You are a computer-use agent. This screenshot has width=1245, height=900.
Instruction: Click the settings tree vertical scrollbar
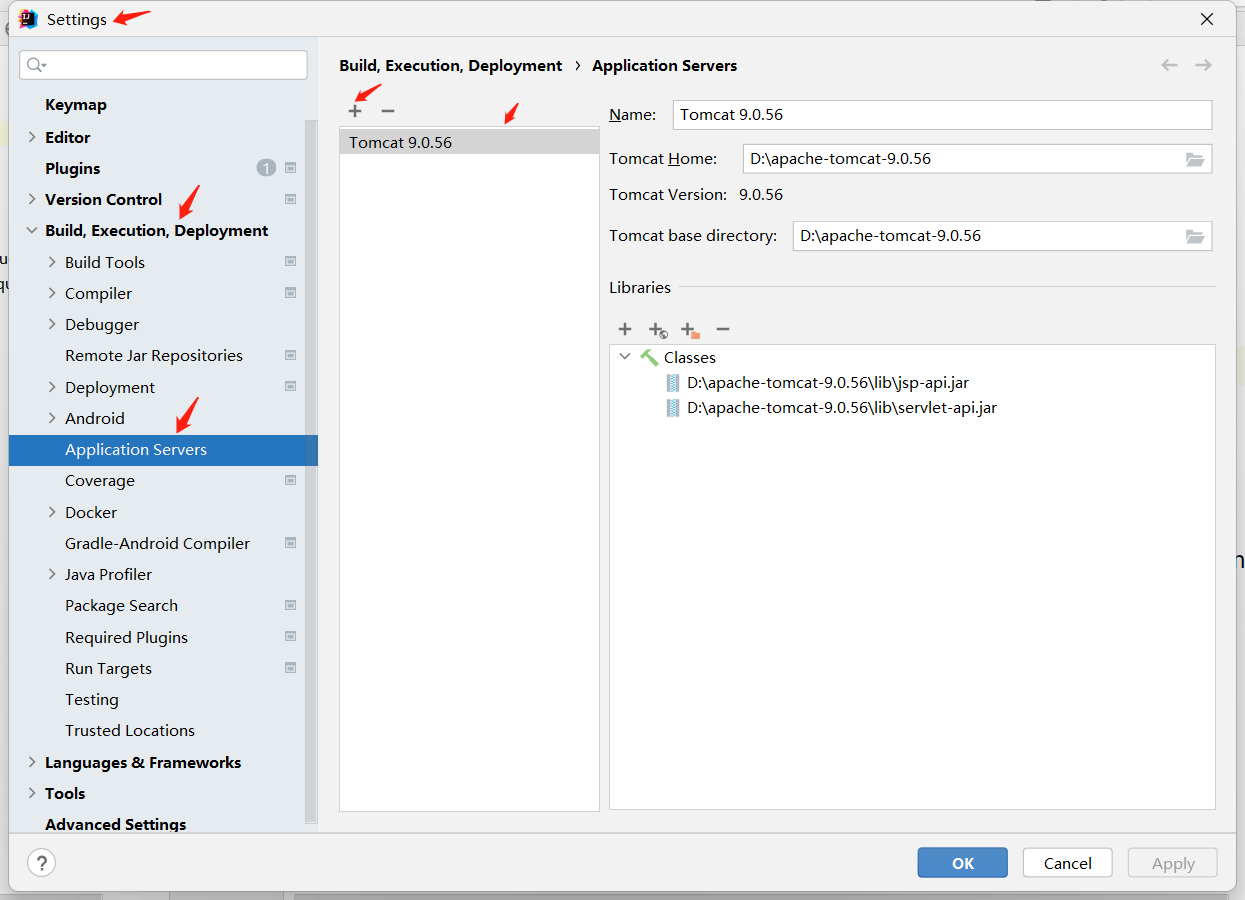pos(311,470)
